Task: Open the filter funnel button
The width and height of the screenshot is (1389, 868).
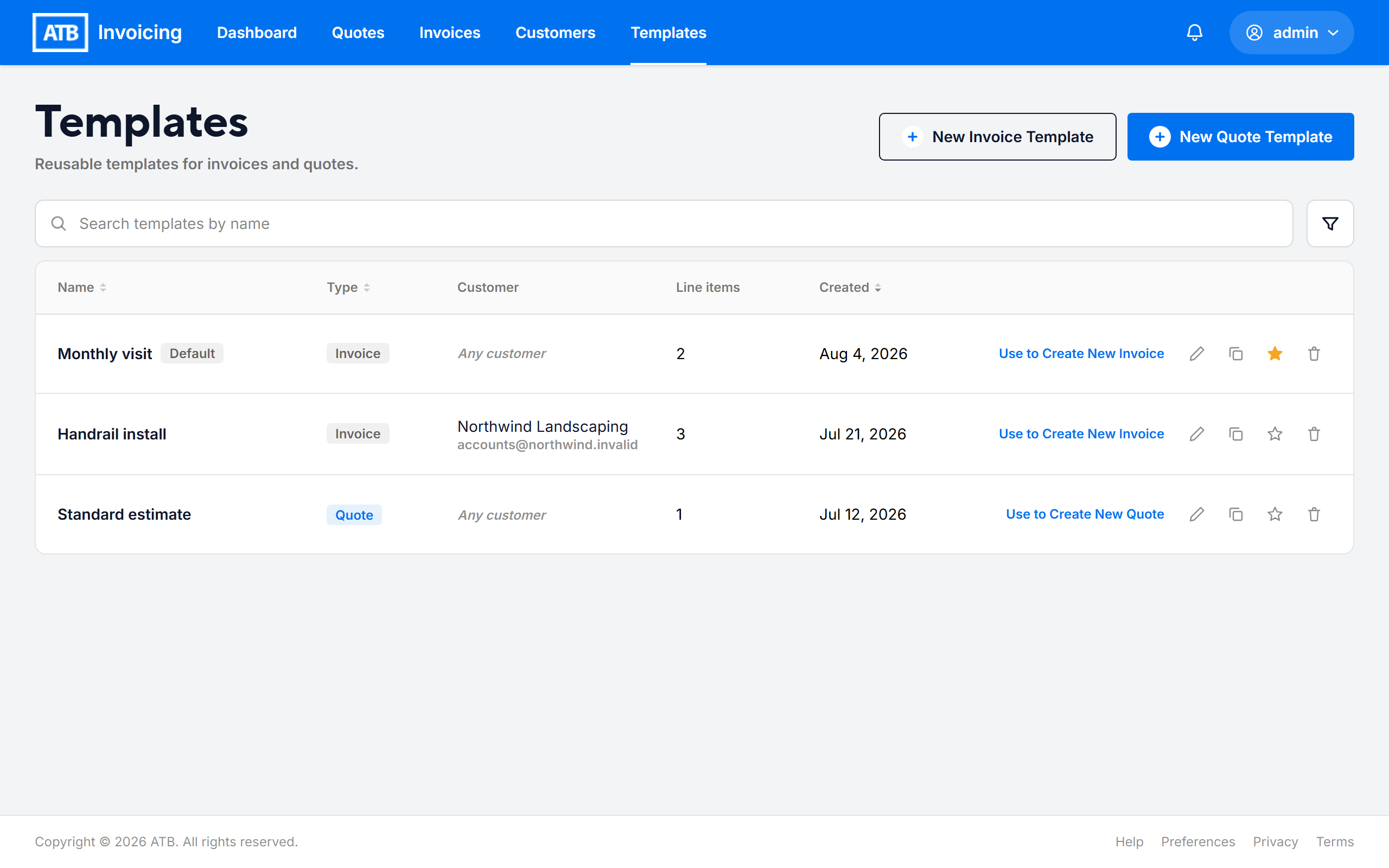Action: point(1330,224)
